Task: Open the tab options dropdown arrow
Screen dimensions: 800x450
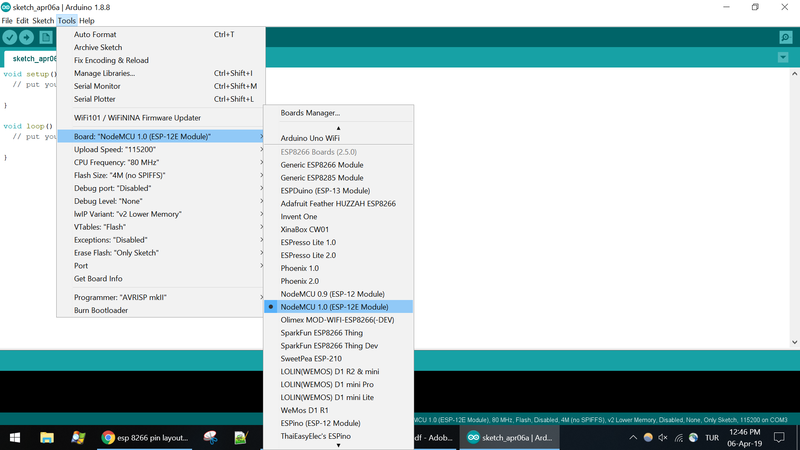Action: tap(783, 58)
